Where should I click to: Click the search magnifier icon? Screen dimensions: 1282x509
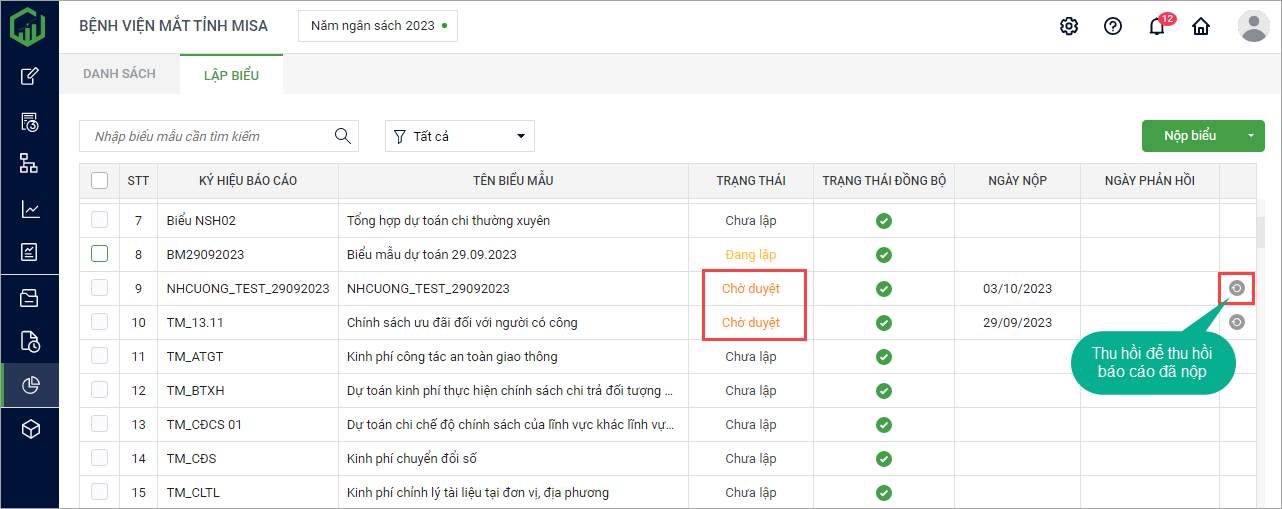pos(342,136)
